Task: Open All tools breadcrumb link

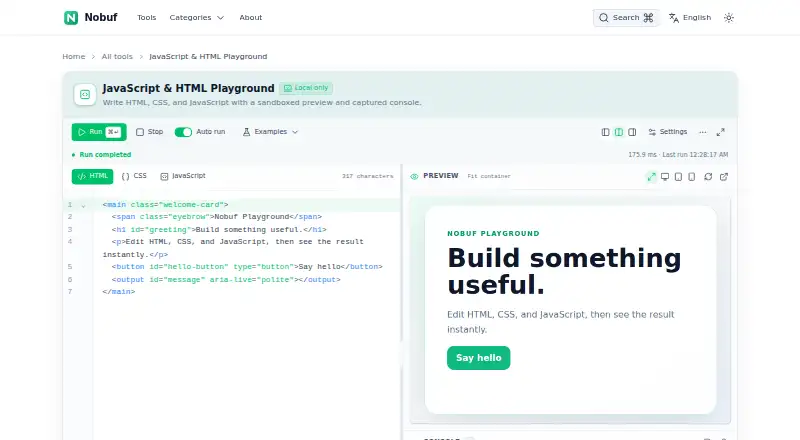Action: 117,57
